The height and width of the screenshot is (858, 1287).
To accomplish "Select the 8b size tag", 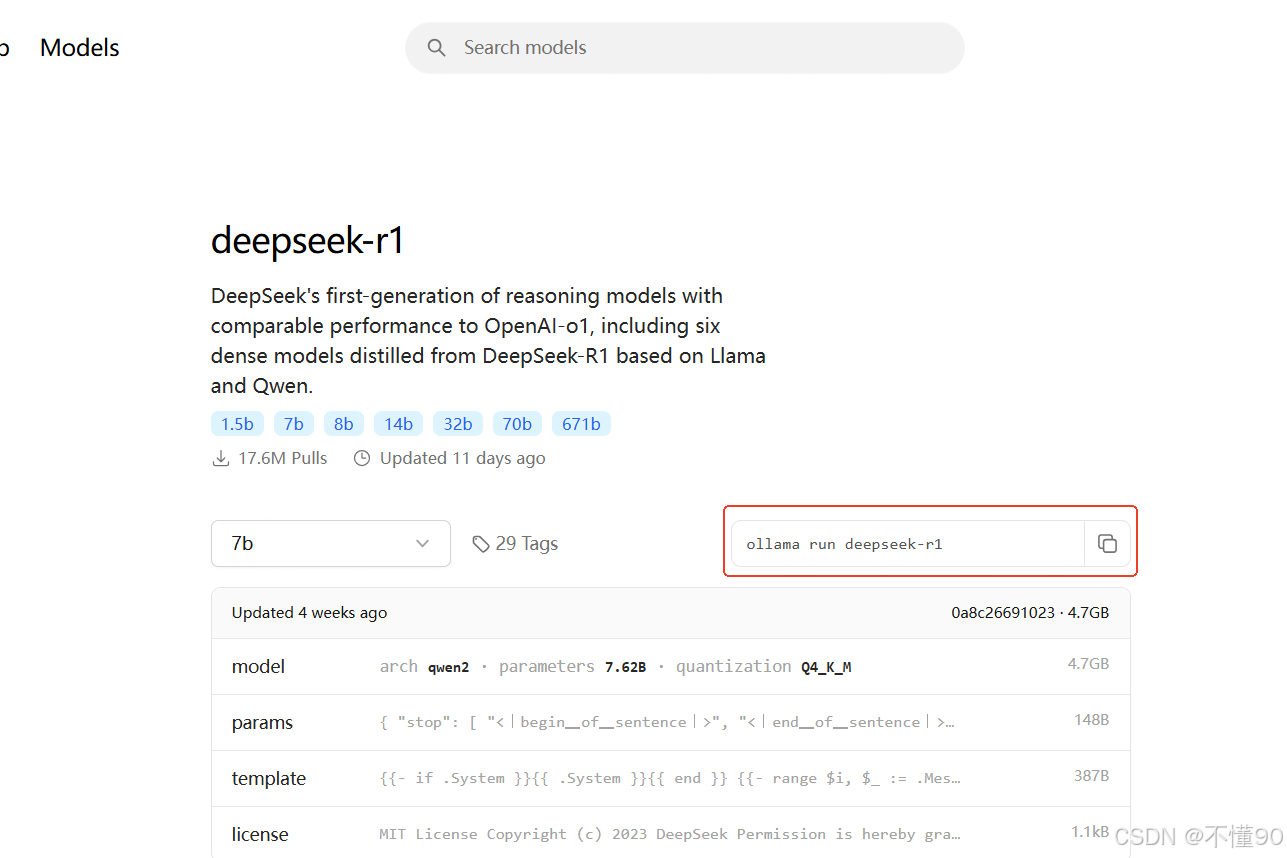I will click(343, 423).
